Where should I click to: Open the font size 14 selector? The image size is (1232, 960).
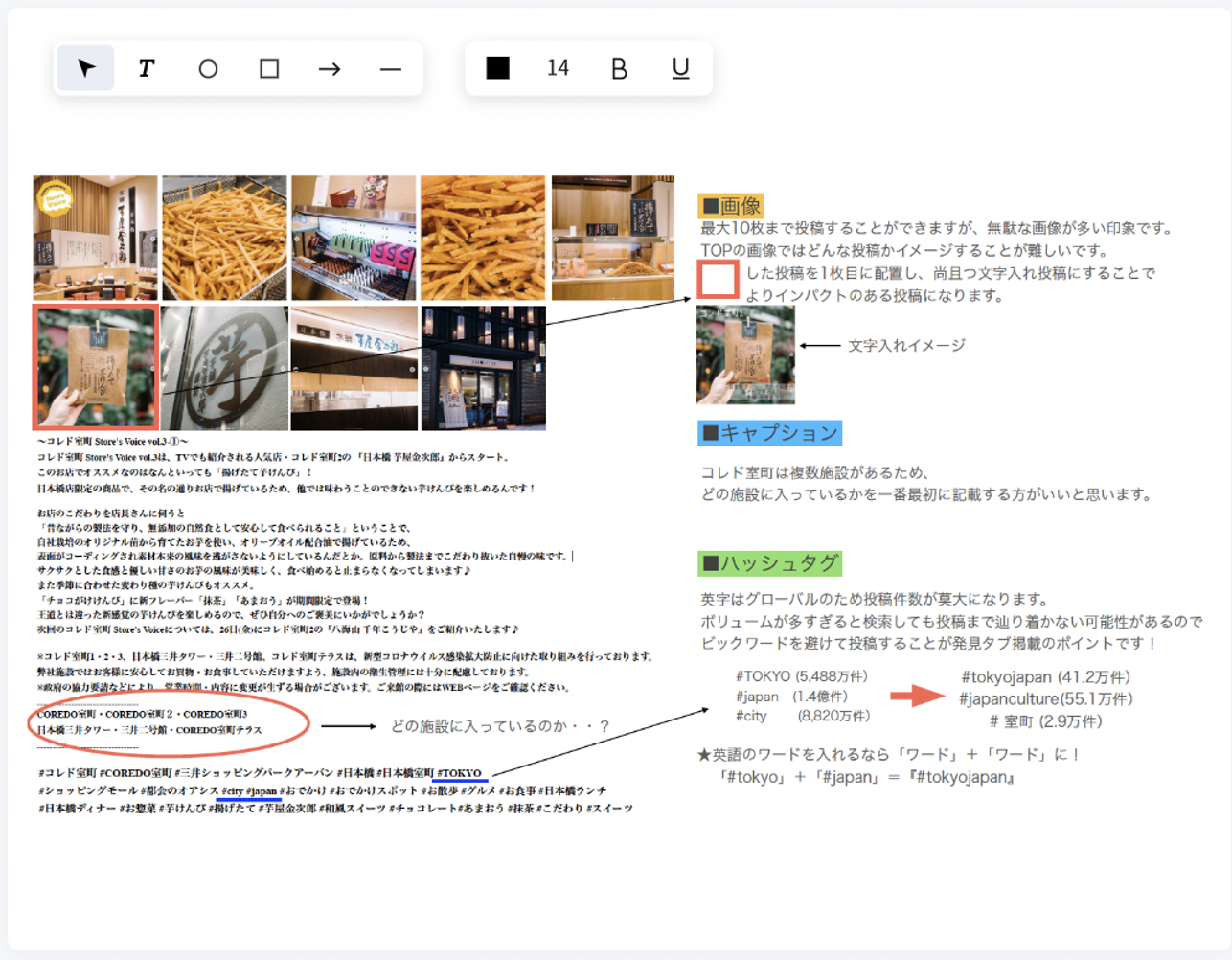point(558,68)
